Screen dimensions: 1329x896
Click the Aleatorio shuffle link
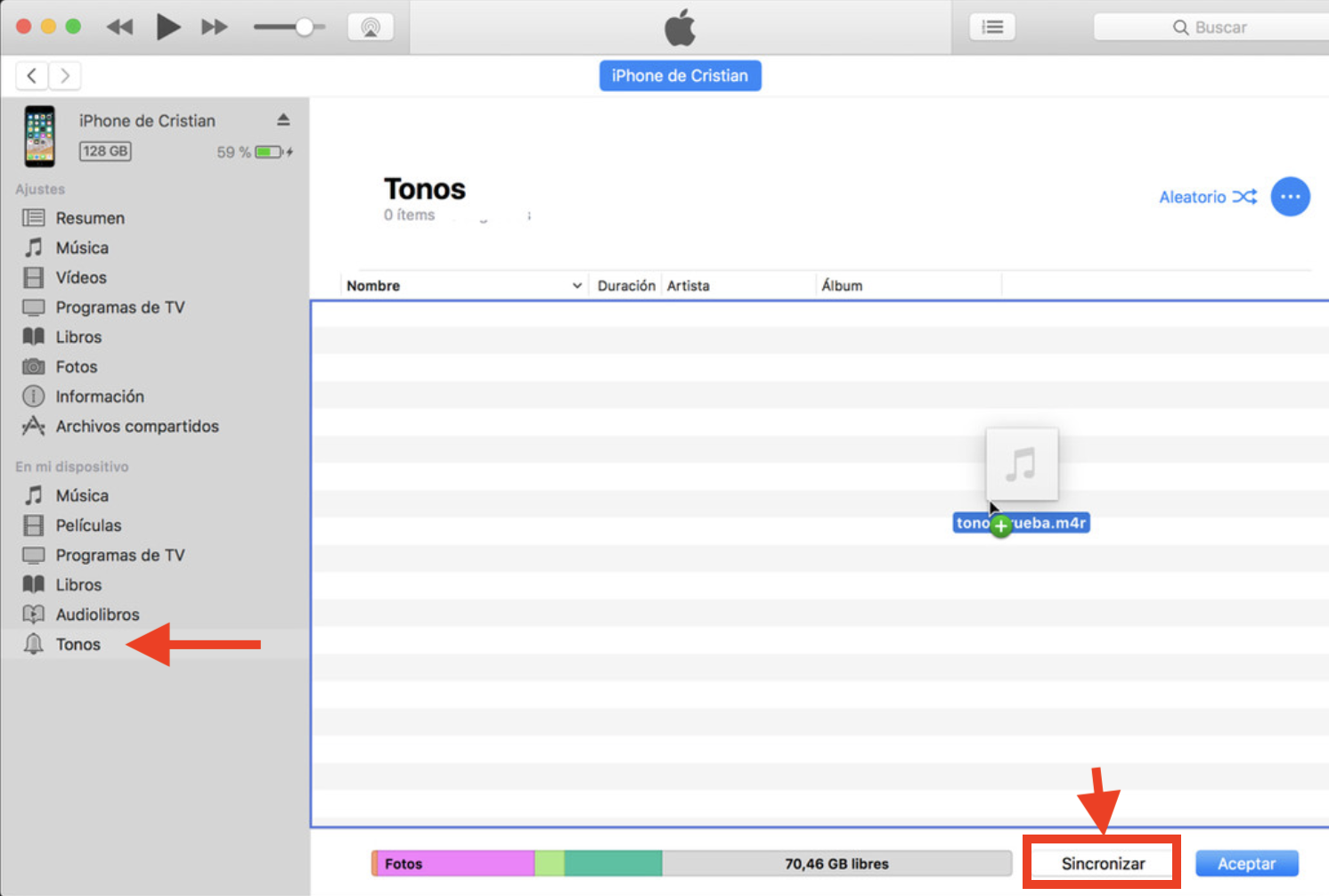point(1208,197)
